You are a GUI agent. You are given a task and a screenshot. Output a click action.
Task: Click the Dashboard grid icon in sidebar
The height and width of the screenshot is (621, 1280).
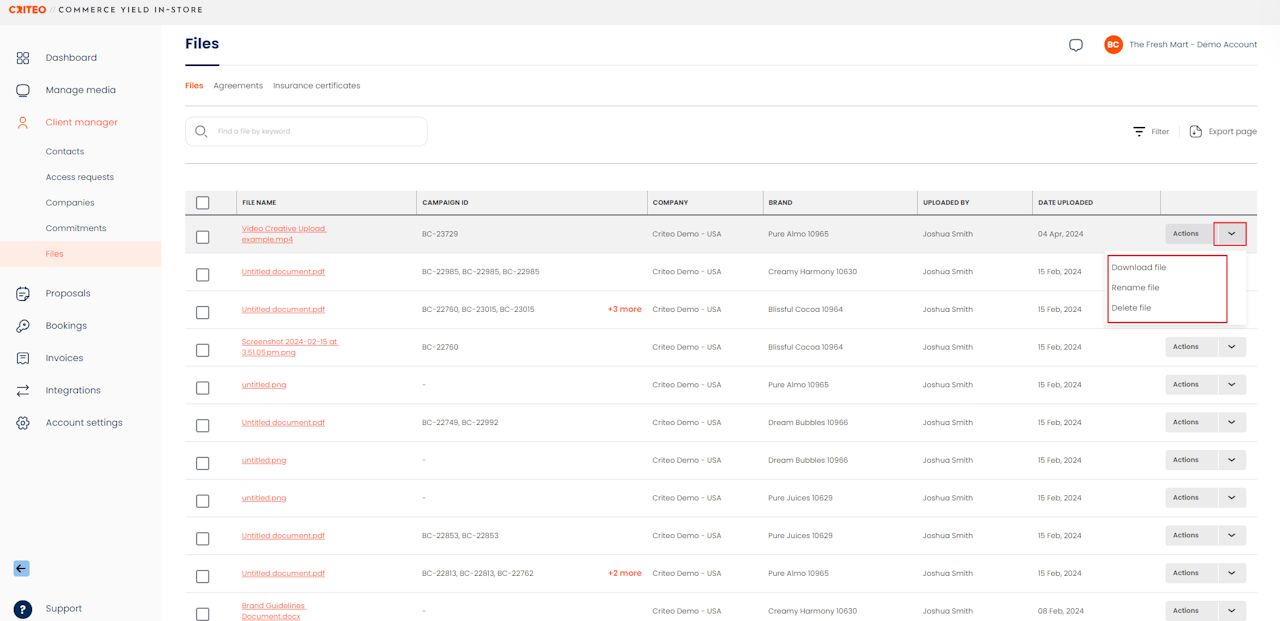pos(23,58)
